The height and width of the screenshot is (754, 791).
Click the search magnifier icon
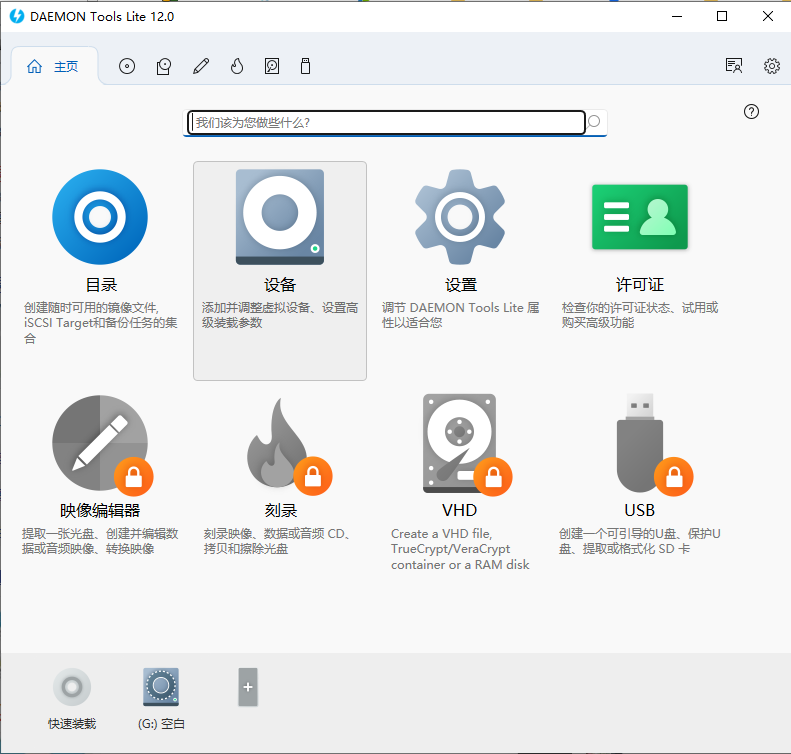[594, 122]
